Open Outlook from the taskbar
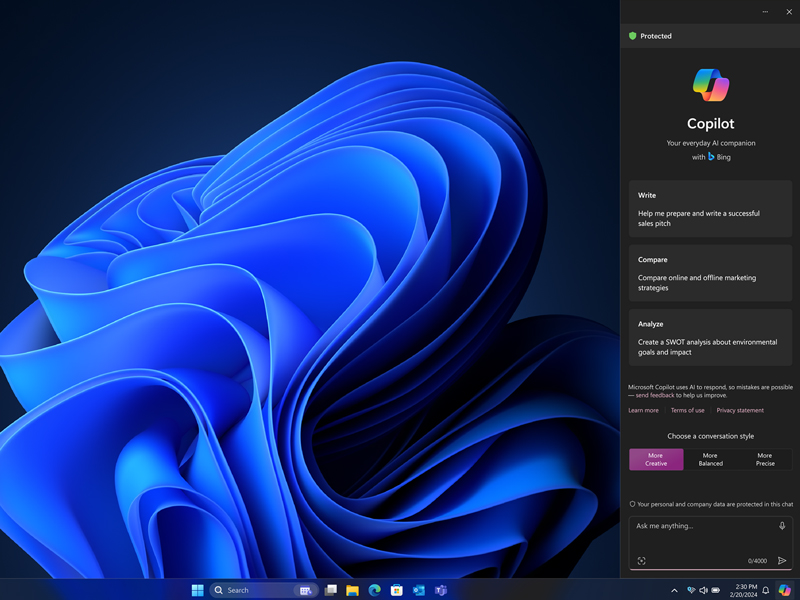 click(x=419, y=590)
